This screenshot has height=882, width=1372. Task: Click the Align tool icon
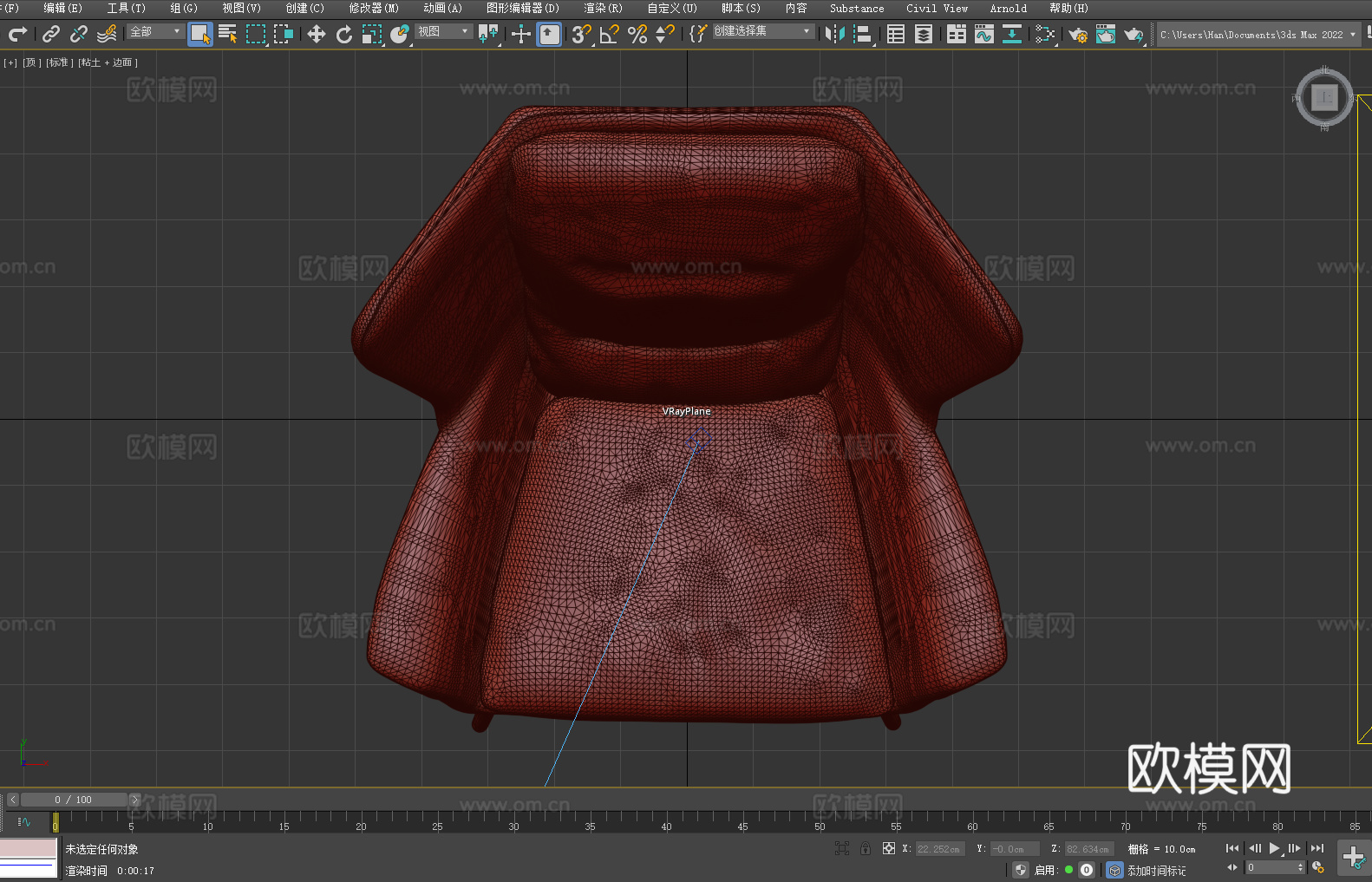[x=863, y=34]
